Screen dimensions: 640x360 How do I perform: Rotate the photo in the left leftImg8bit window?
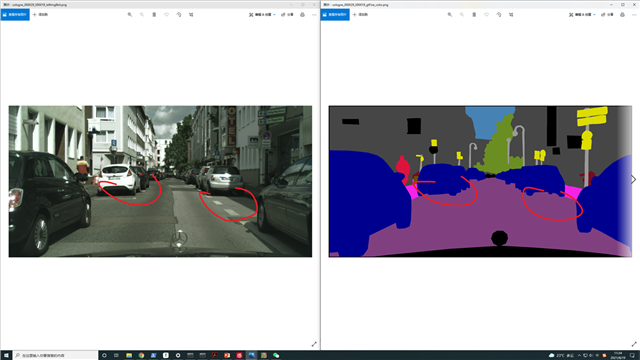[179, 15]
